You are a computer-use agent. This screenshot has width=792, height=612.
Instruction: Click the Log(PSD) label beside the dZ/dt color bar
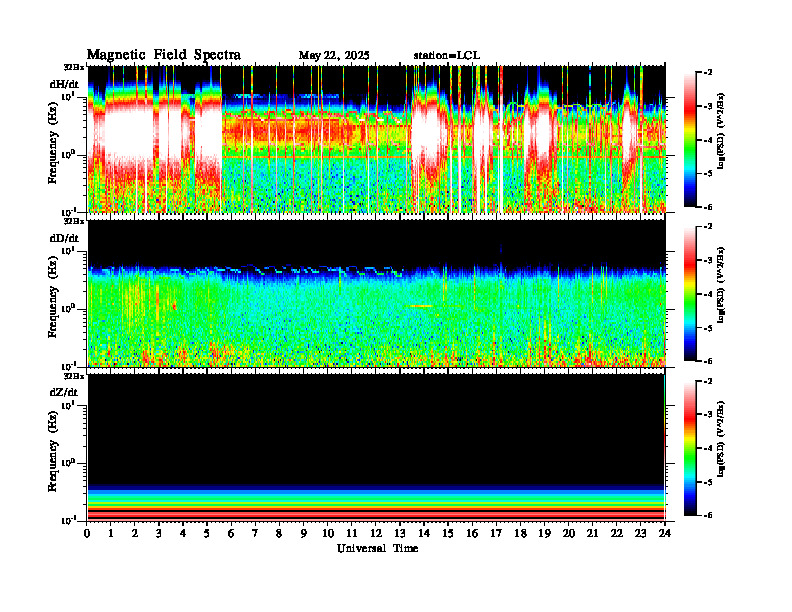click(x=721, y=439)
